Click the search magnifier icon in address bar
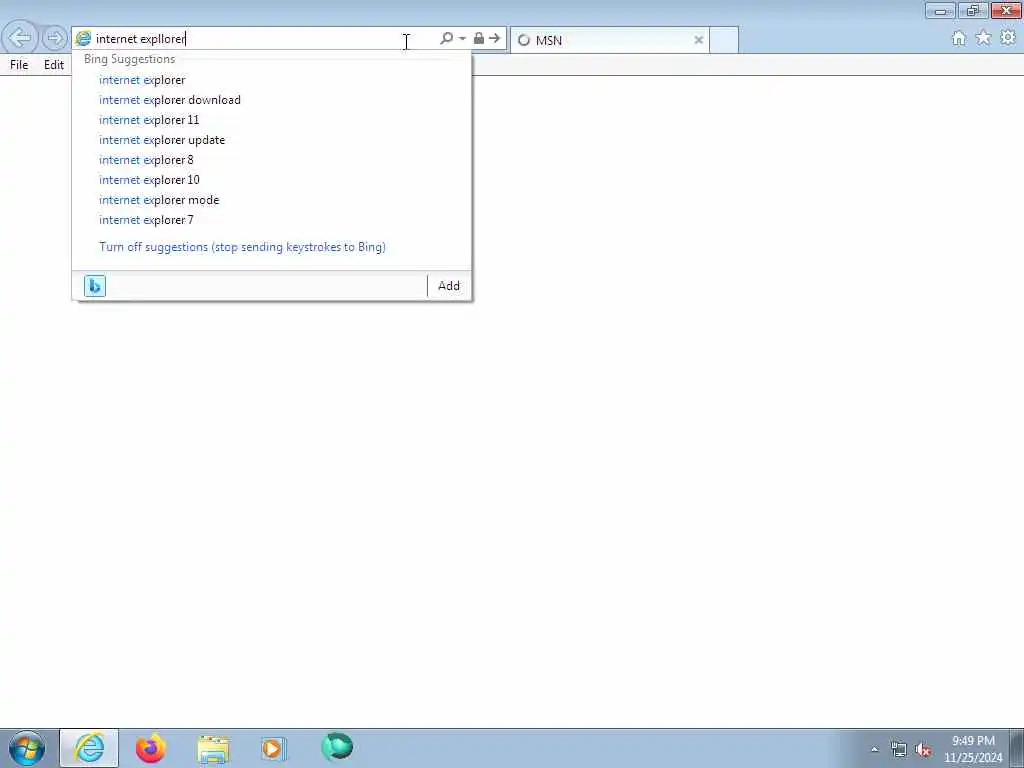Viewport: 1024px width, 768px height. coord(447,39)
